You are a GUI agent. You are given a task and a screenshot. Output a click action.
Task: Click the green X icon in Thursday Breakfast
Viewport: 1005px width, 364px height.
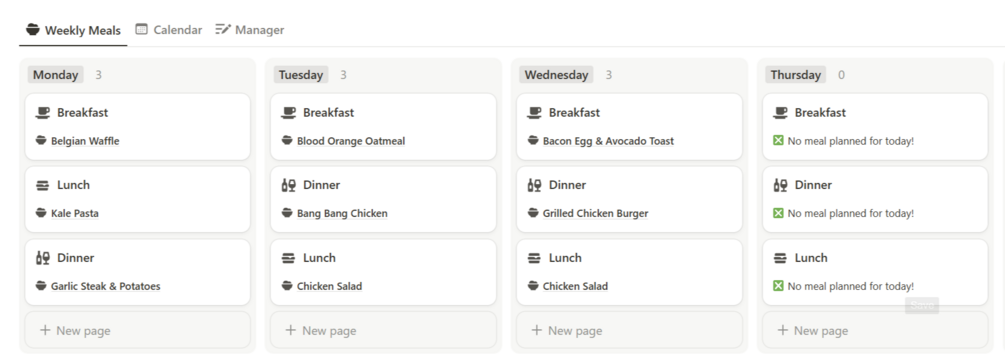point(778,140)
